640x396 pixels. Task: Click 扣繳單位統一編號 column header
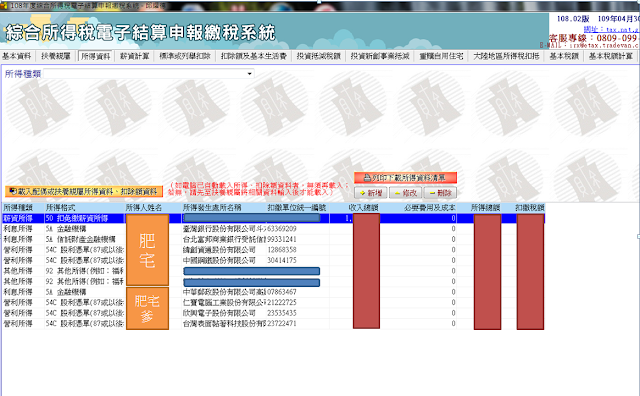pyautogui.click(x=298, y=208)
